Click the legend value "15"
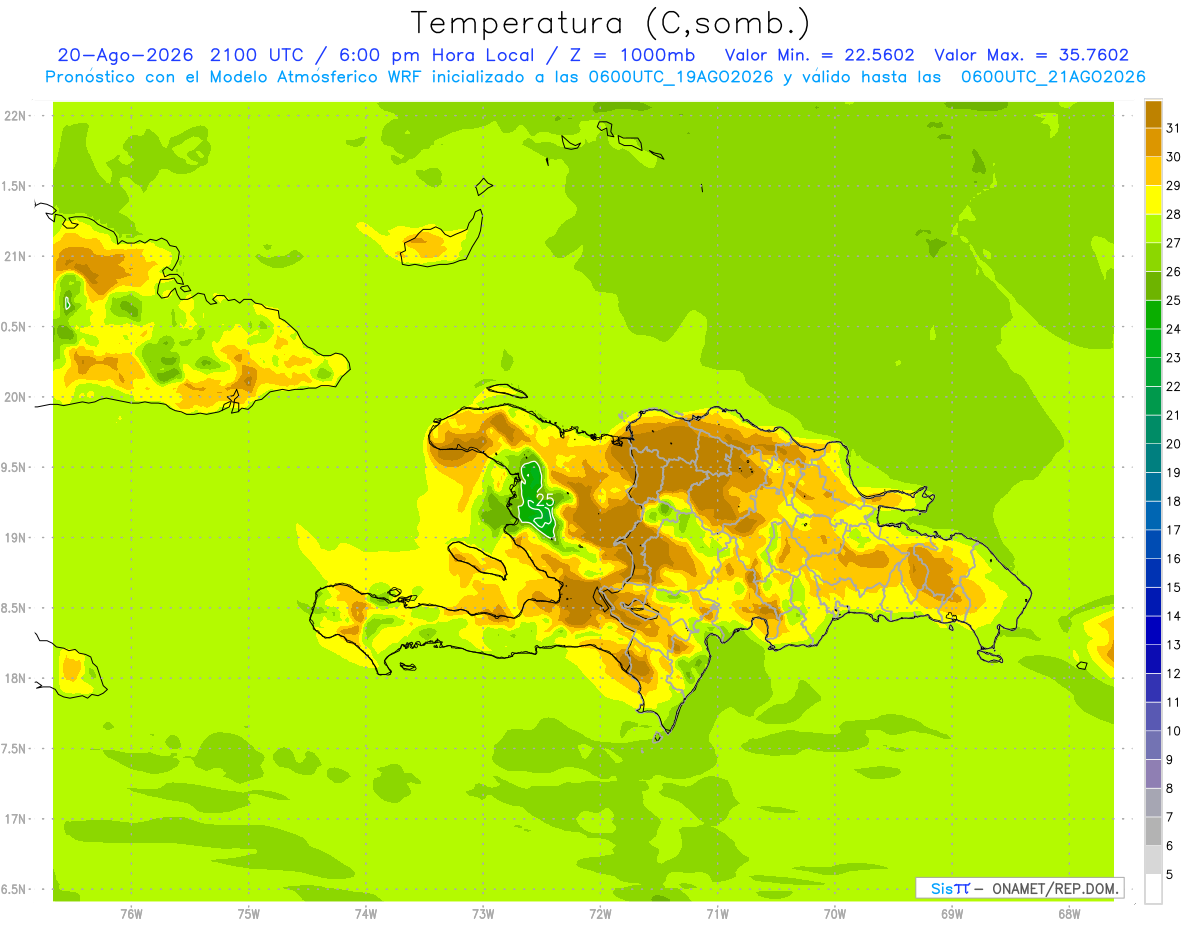Image resolution: width=1200 pixels, height=927 pixels. point(1174,587)
